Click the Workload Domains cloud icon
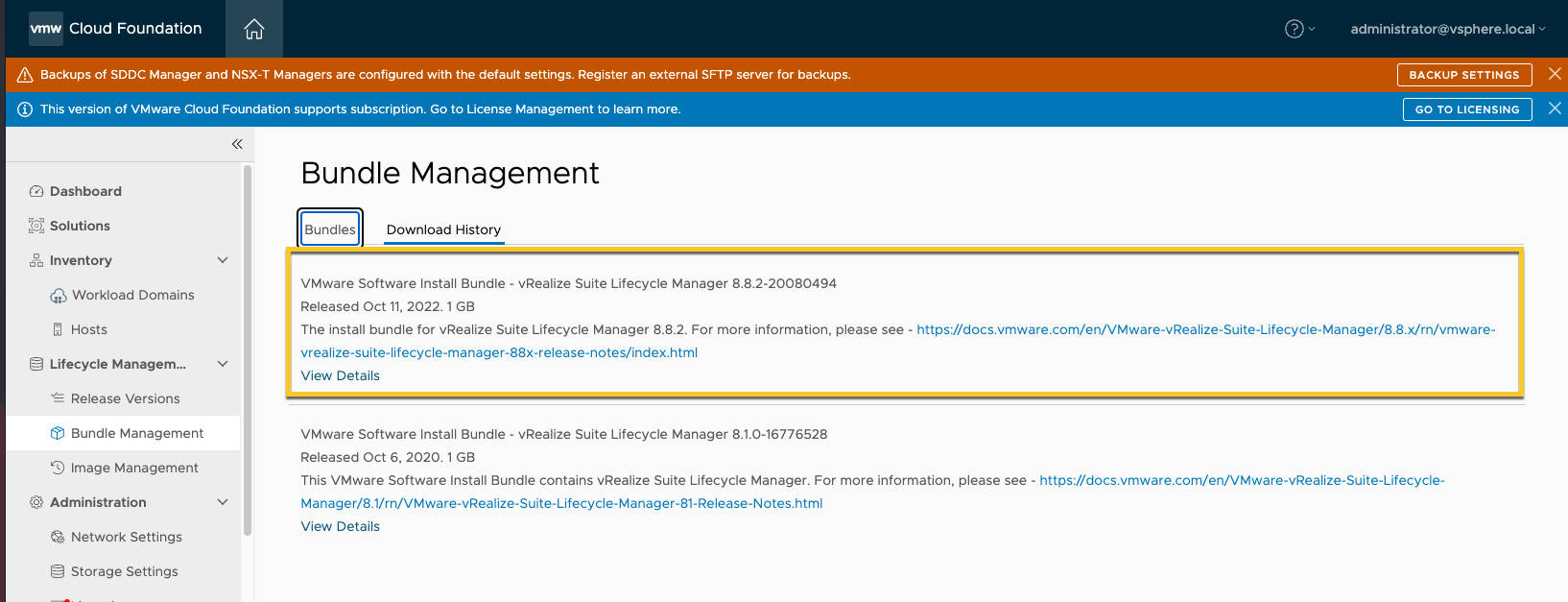 click(58, 295)
